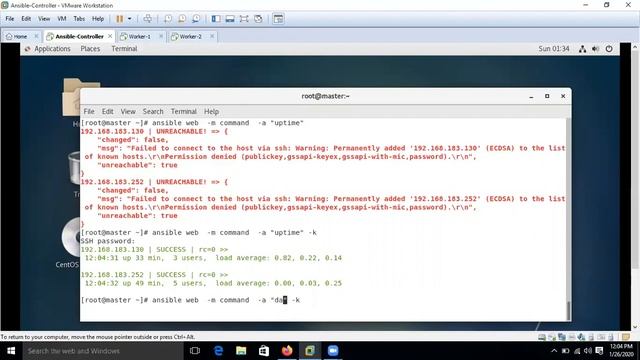Open VMware View menu

(44, 19)
